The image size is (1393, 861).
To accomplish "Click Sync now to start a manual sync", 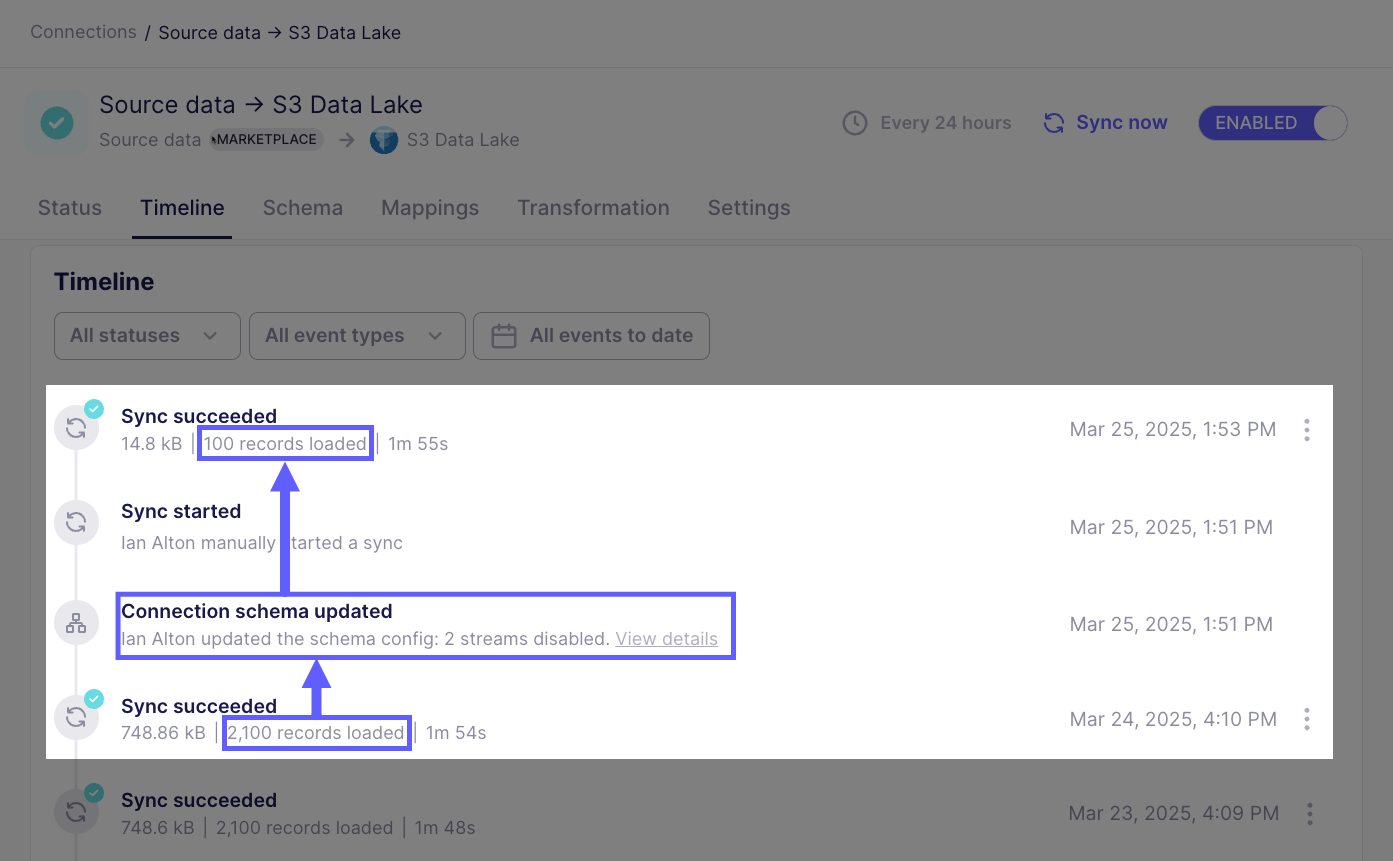I will coord(1120,122).
